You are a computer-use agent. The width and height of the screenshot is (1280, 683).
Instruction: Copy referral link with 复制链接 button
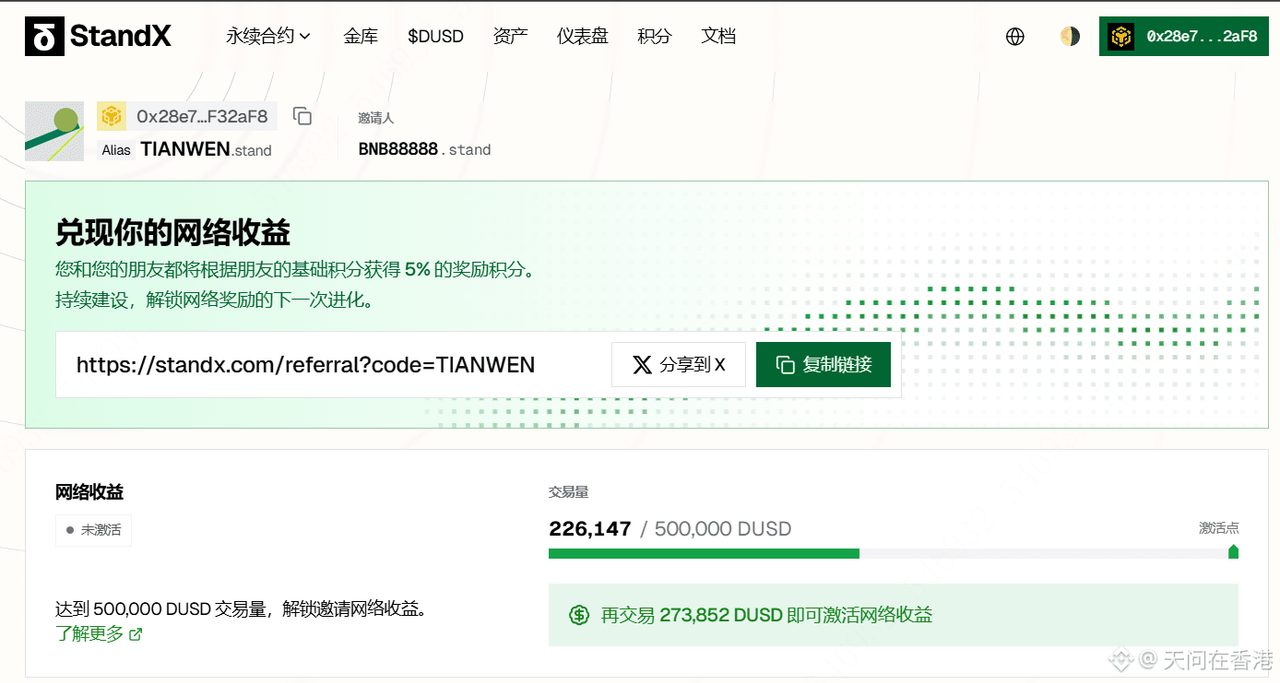tap(823, 365)
